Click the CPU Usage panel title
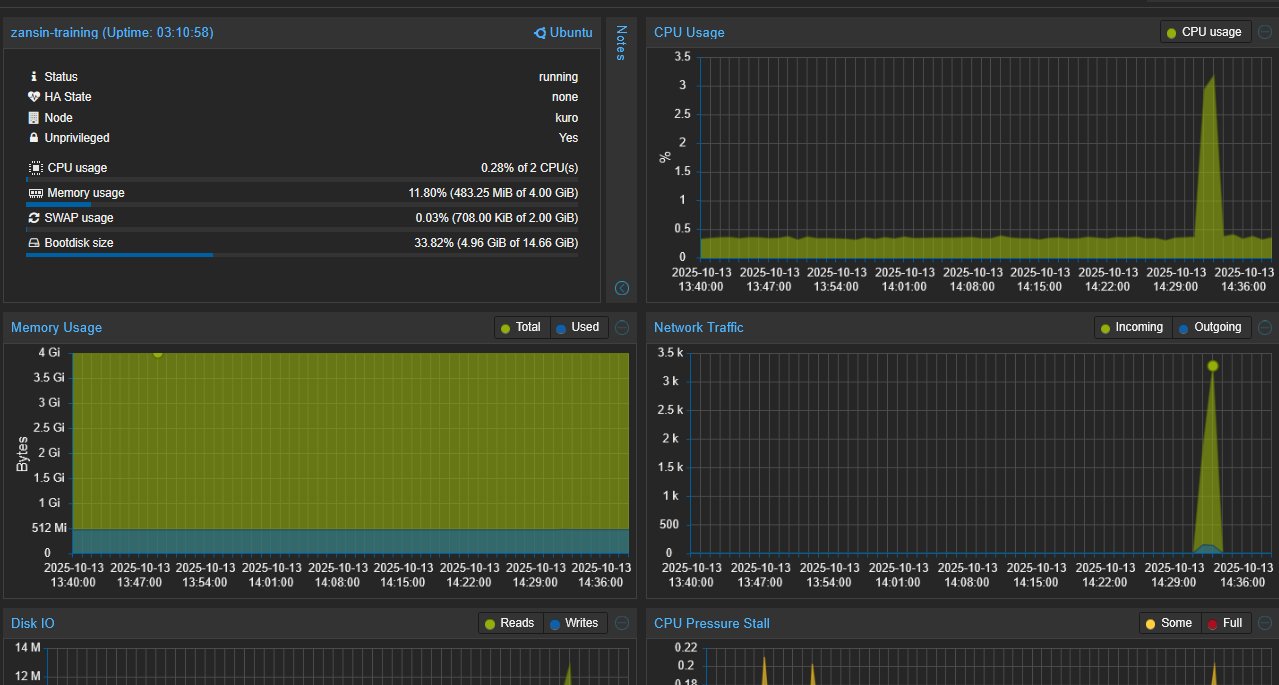The height and width of the screenshot is (685, 1279). coord(689,33)
